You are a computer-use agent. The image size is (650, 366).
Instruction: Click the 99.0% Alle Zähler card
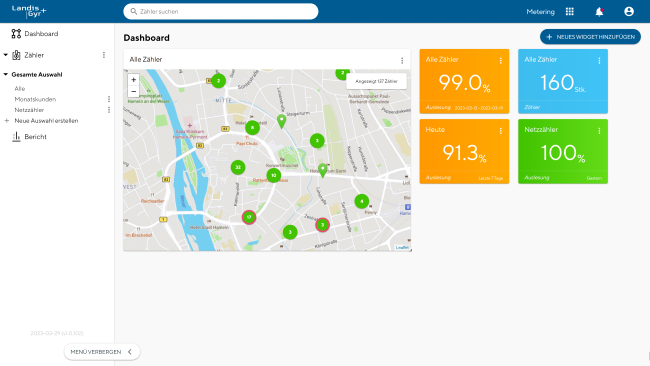pos(464,81)
